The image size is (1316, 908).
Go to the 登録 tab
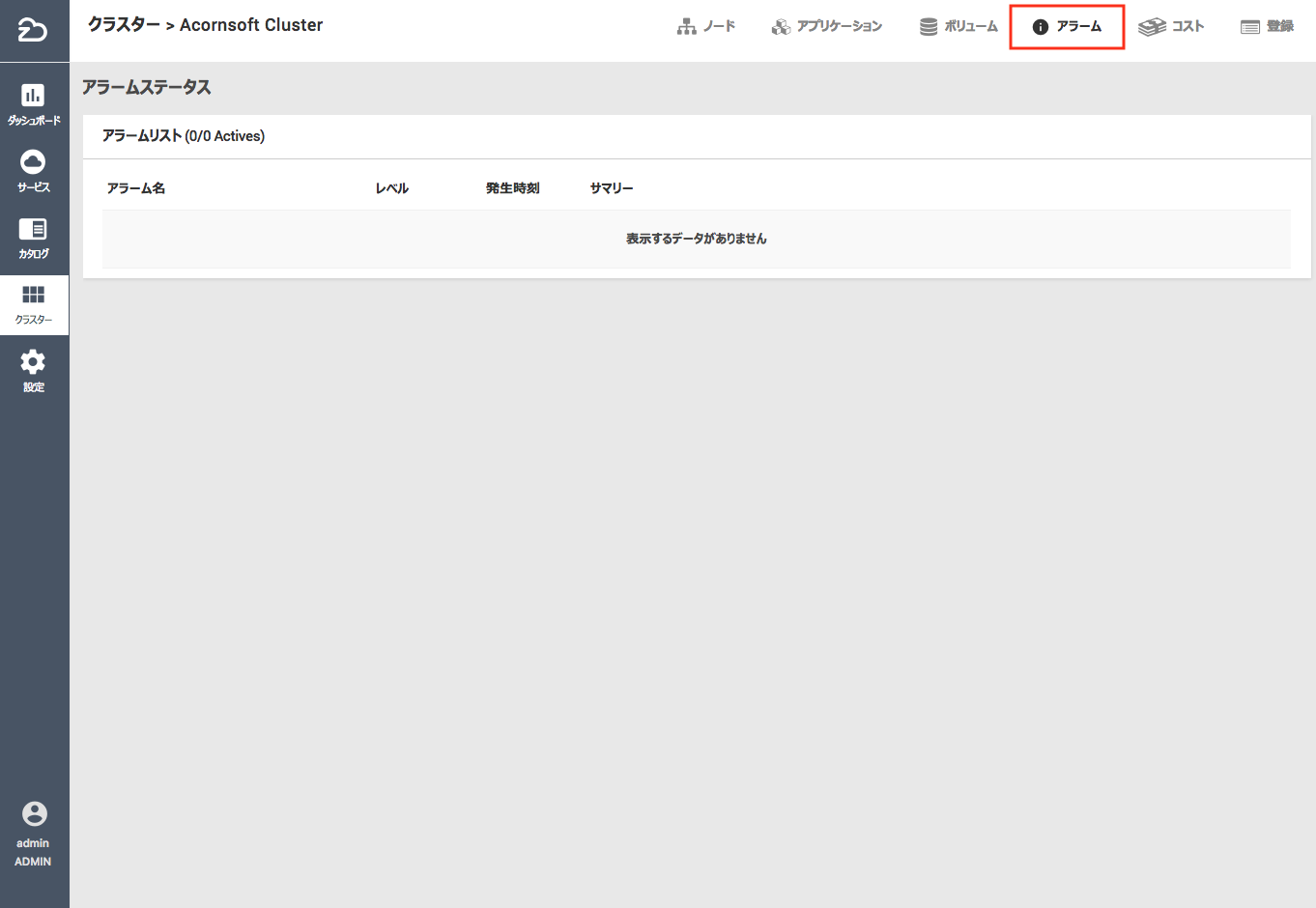(x=1267, y=27)
